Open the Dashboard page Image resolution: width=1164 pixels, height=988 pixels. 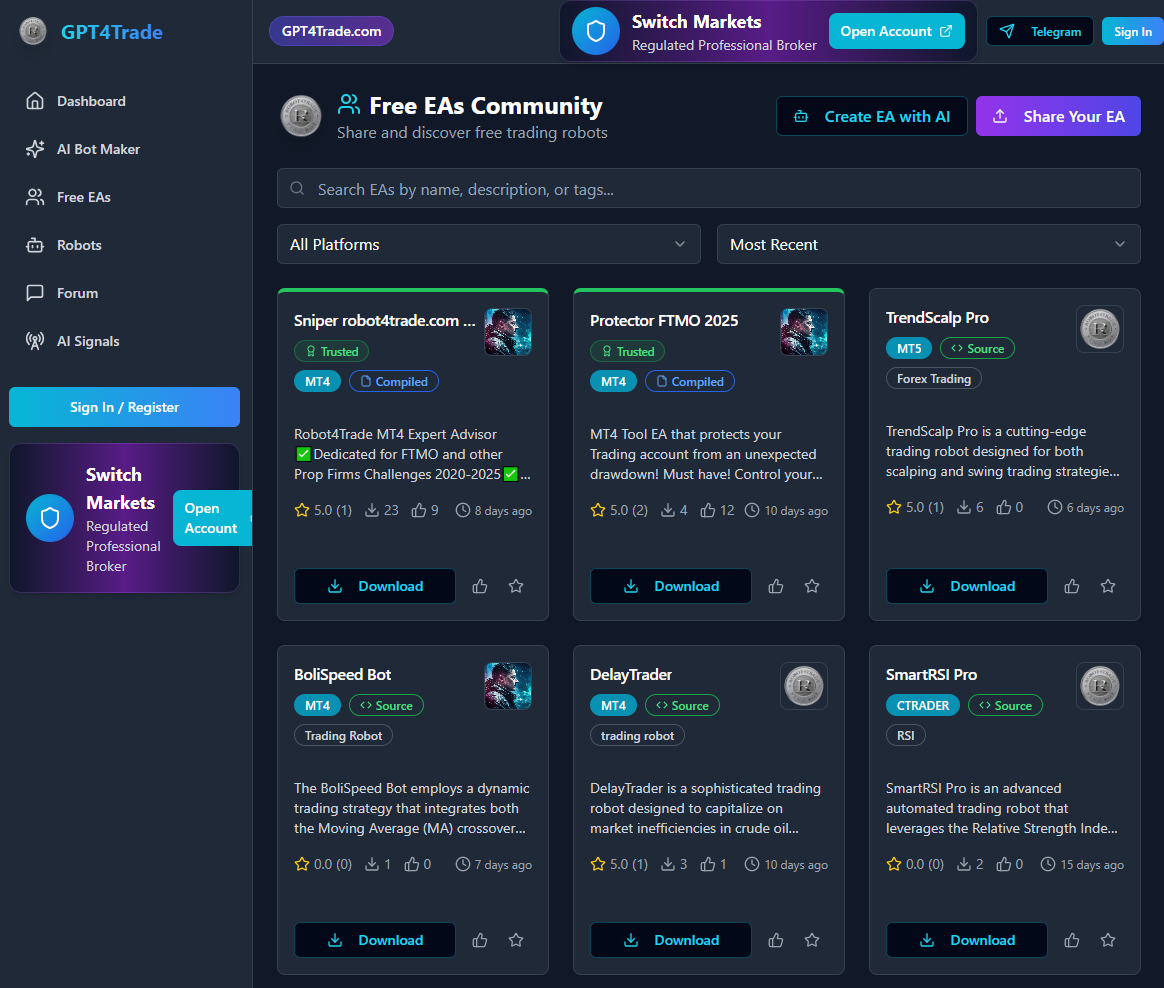click(x=76, y=101)
